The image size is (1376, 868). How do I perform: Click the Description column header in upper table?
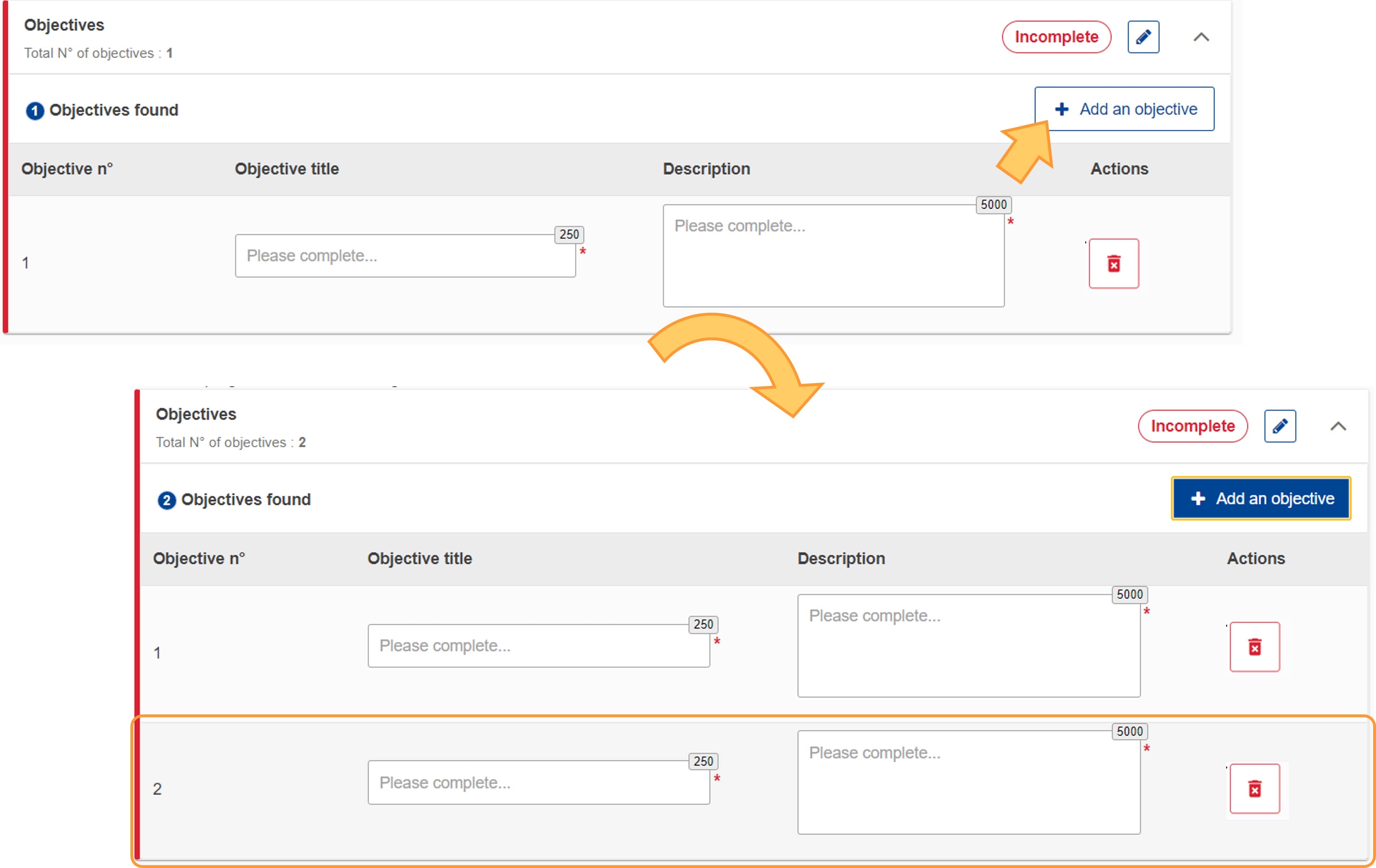point(706,169)
